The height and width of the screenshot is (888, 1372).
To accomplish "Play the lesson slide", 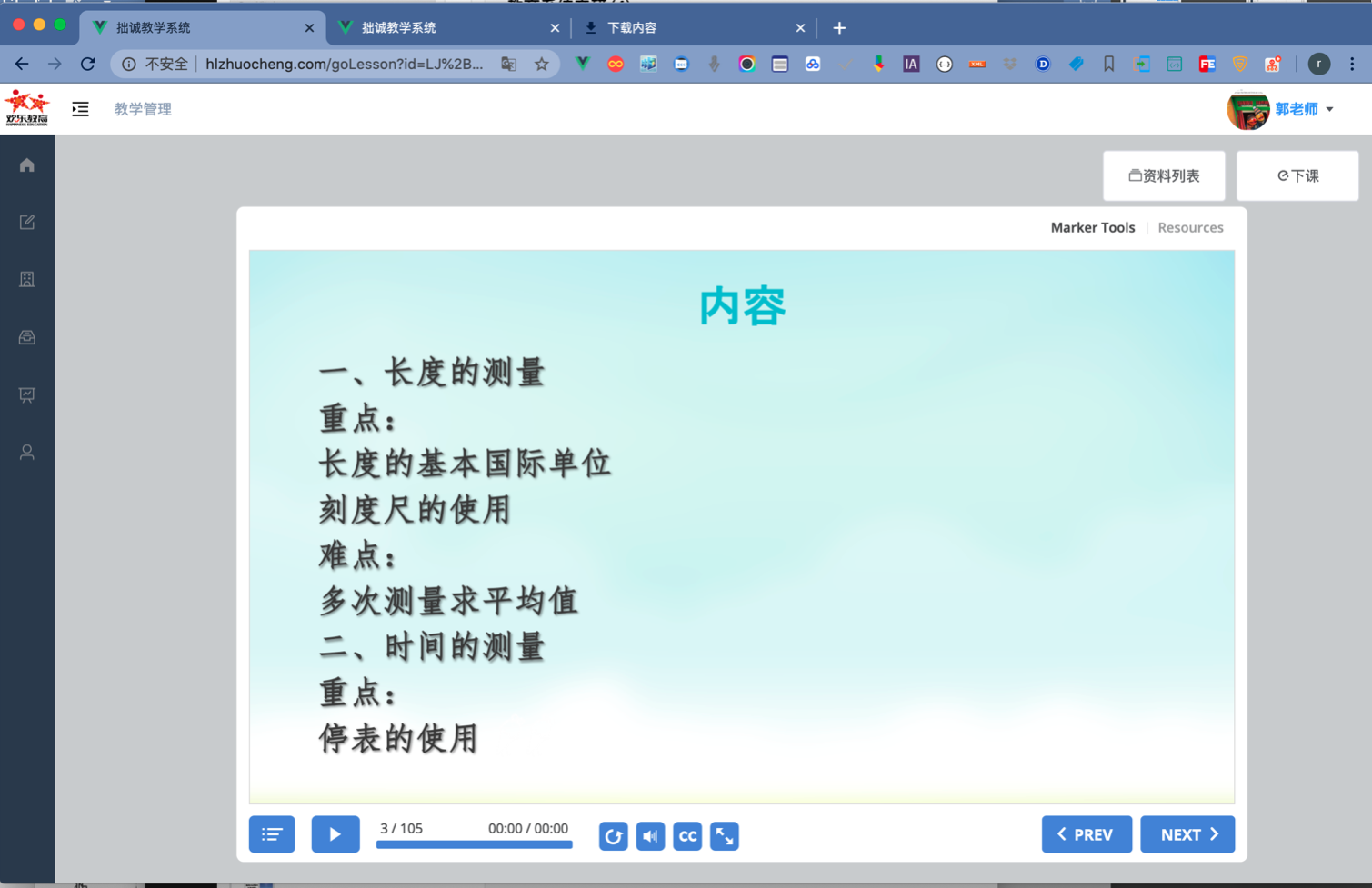I will click(335, 834).
